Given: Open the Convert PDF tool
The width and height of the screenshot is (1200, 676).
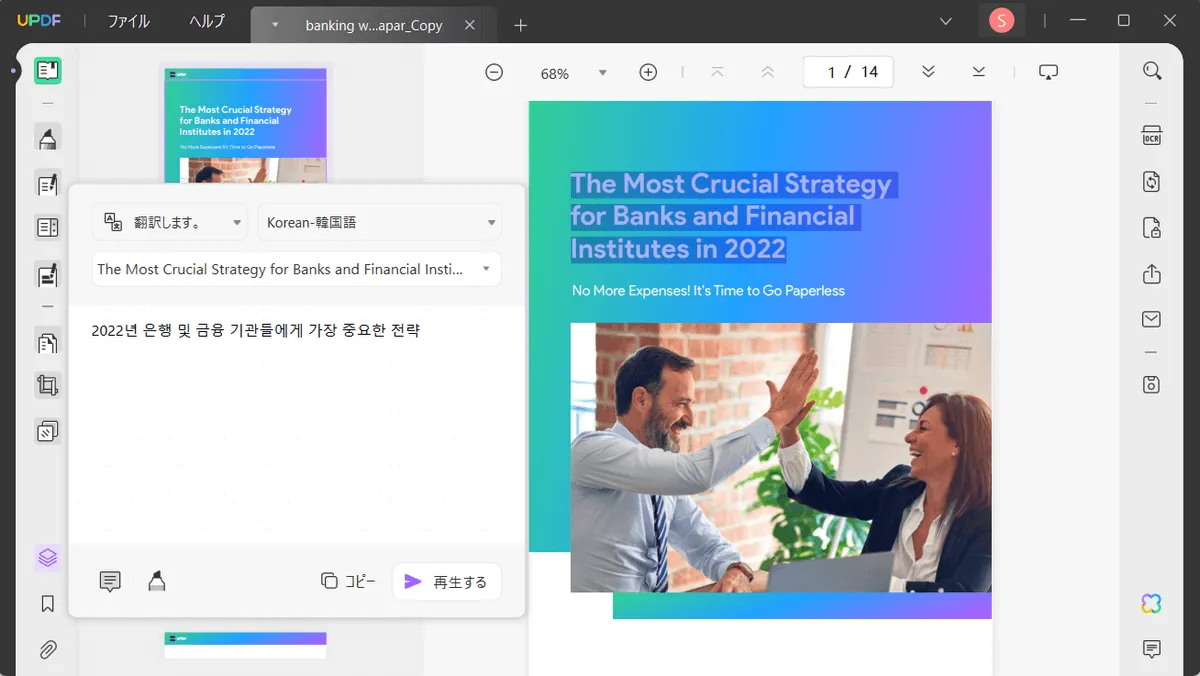Looking at the screenshot, I should (x=1152, y=181).
